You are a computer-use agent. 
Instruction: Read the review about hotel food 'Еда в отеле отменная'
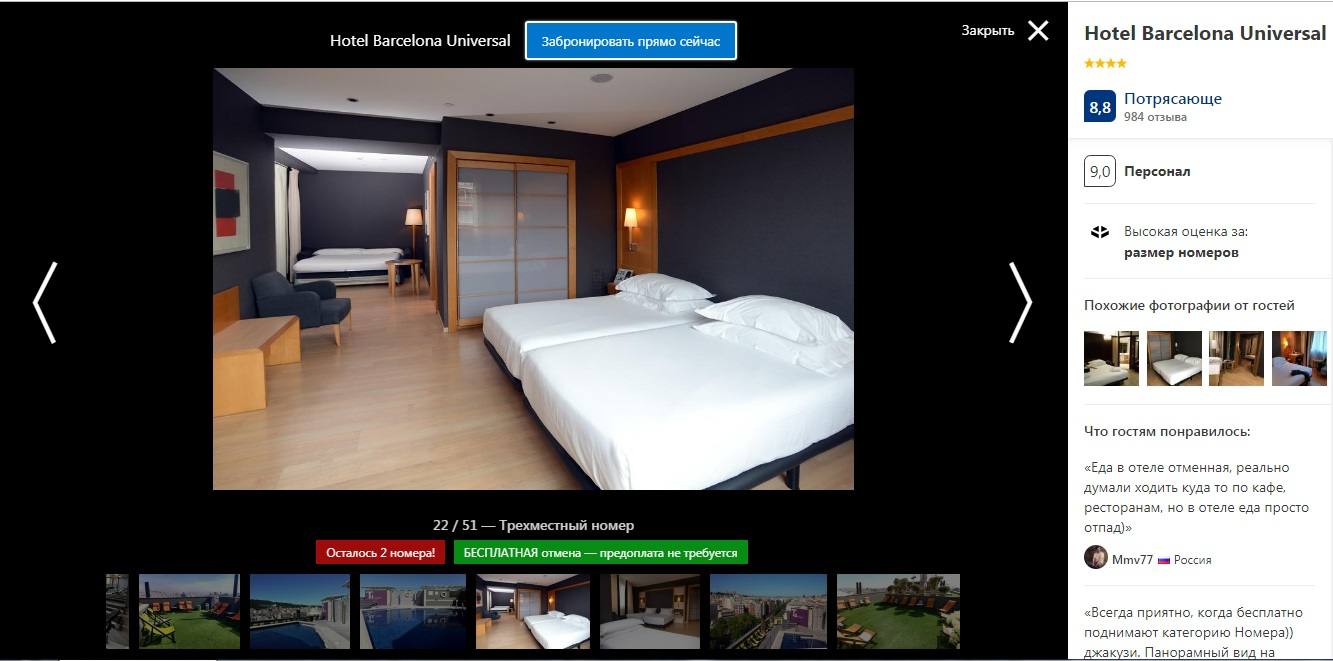coord(1196,497)
